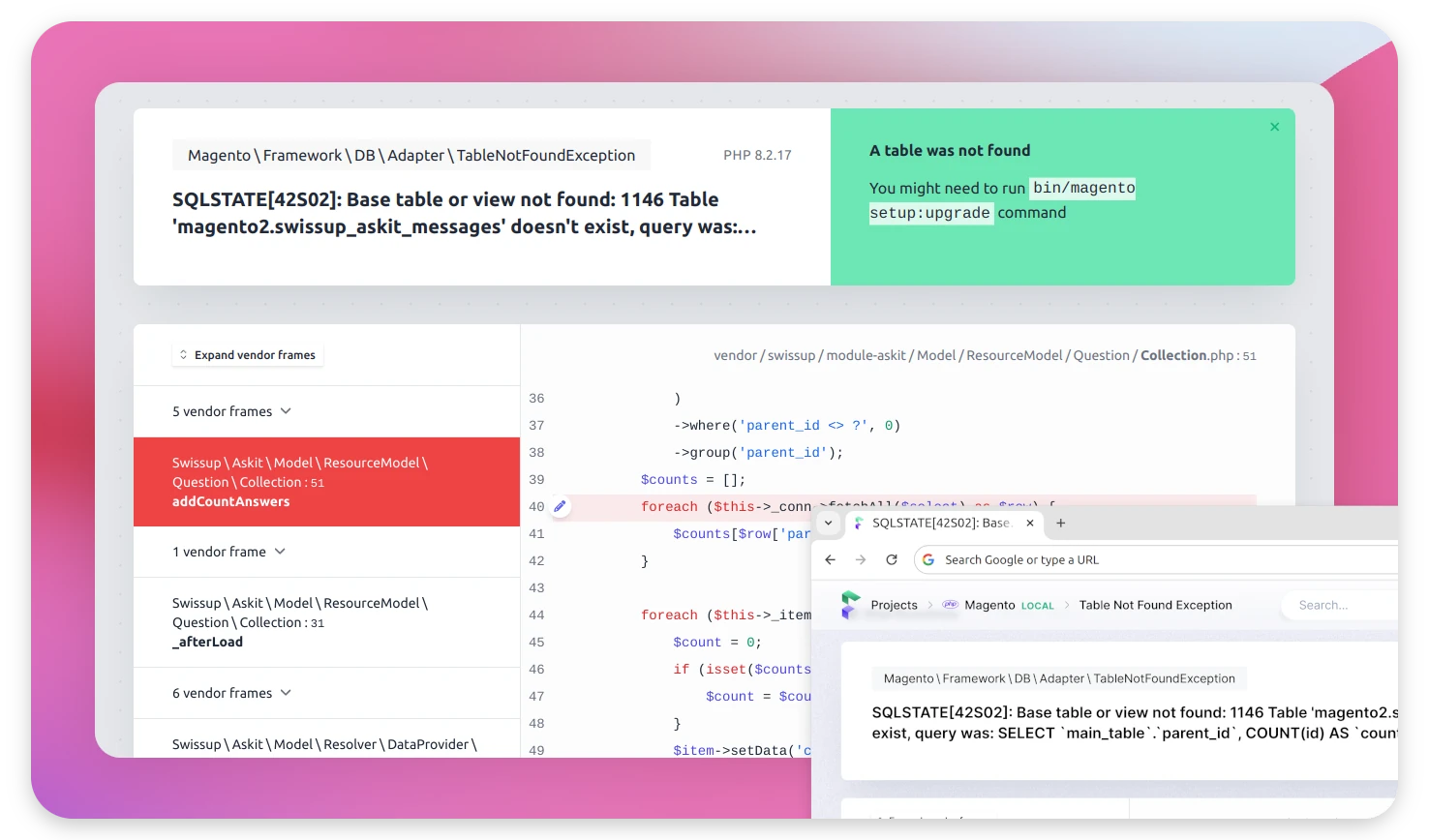Click the error message in the browser page
The height and width of the screenshot is (840, 1429).
click(1135, 723)
